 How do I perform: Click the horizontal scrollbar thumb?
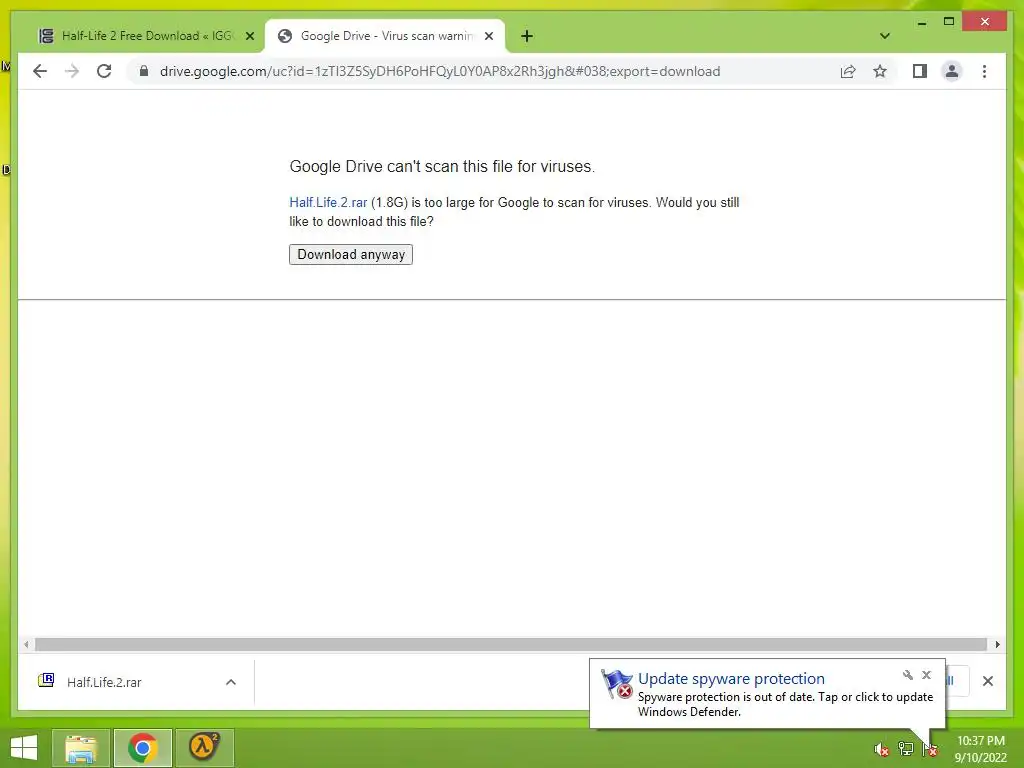(511, 645)
